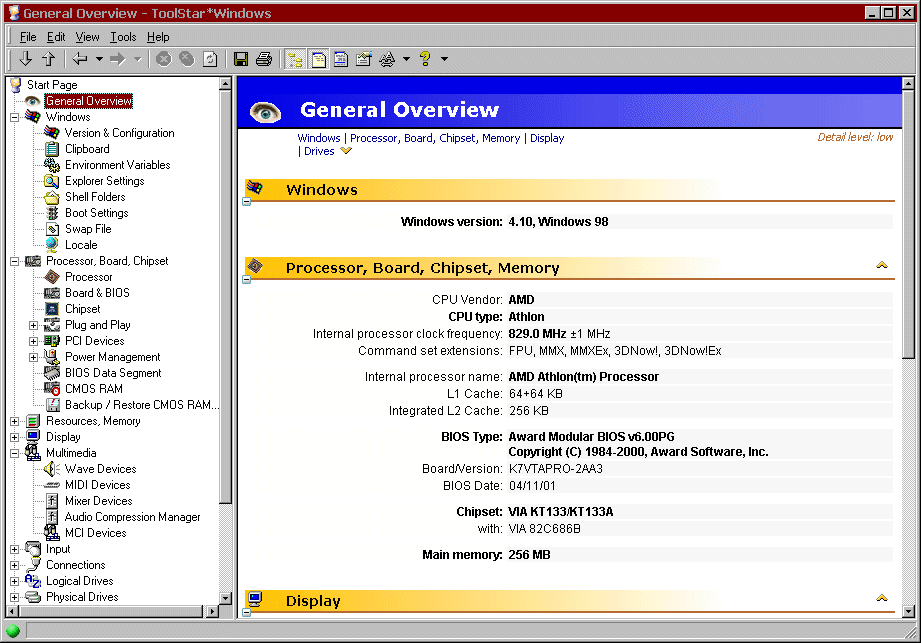Collapse the Processor, Board, Chipset, Memory section
The height and width of the screenshot is (643, 921).
[x=246, y=281]
